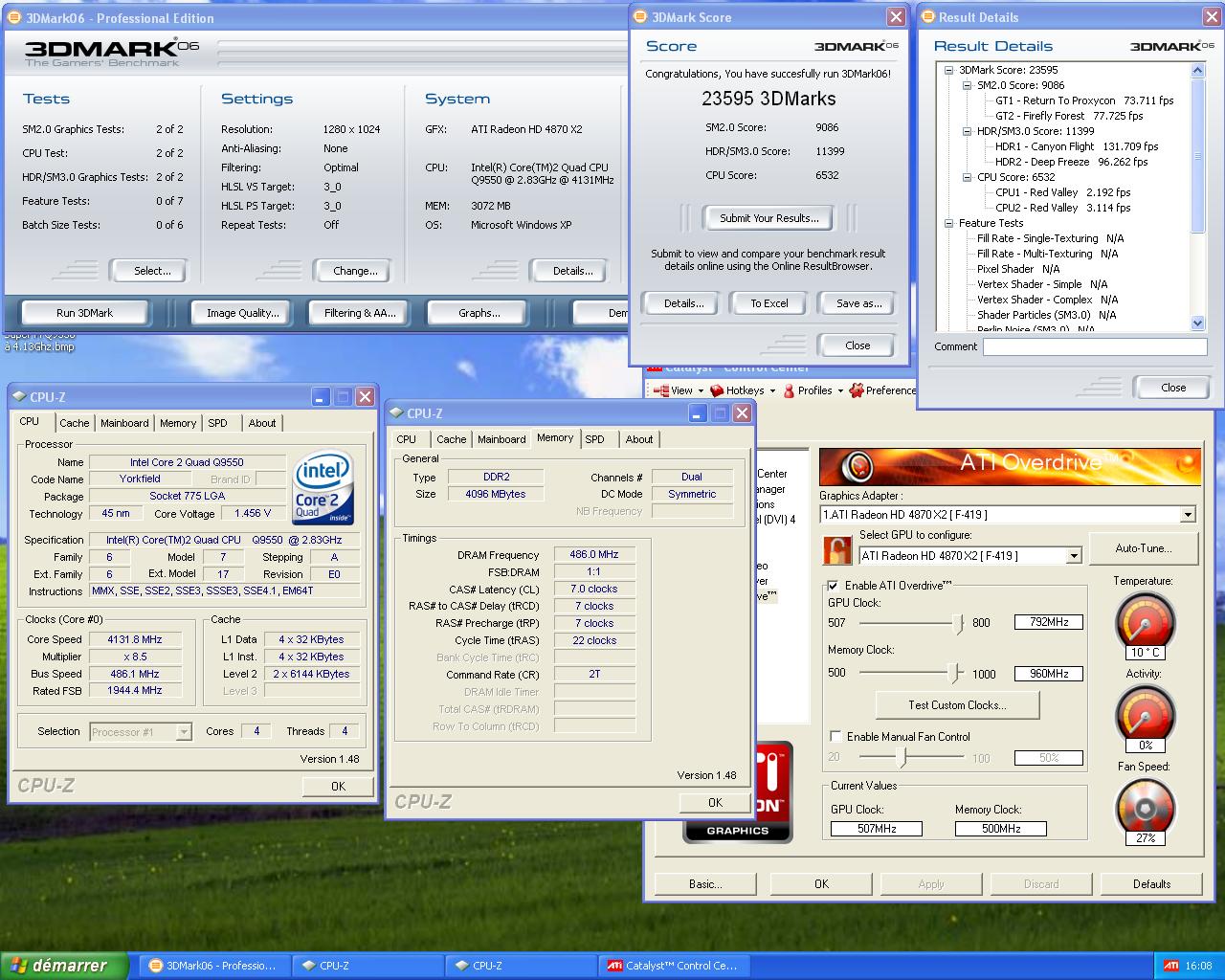Click Close button in Result Details

click(1173, 388)
